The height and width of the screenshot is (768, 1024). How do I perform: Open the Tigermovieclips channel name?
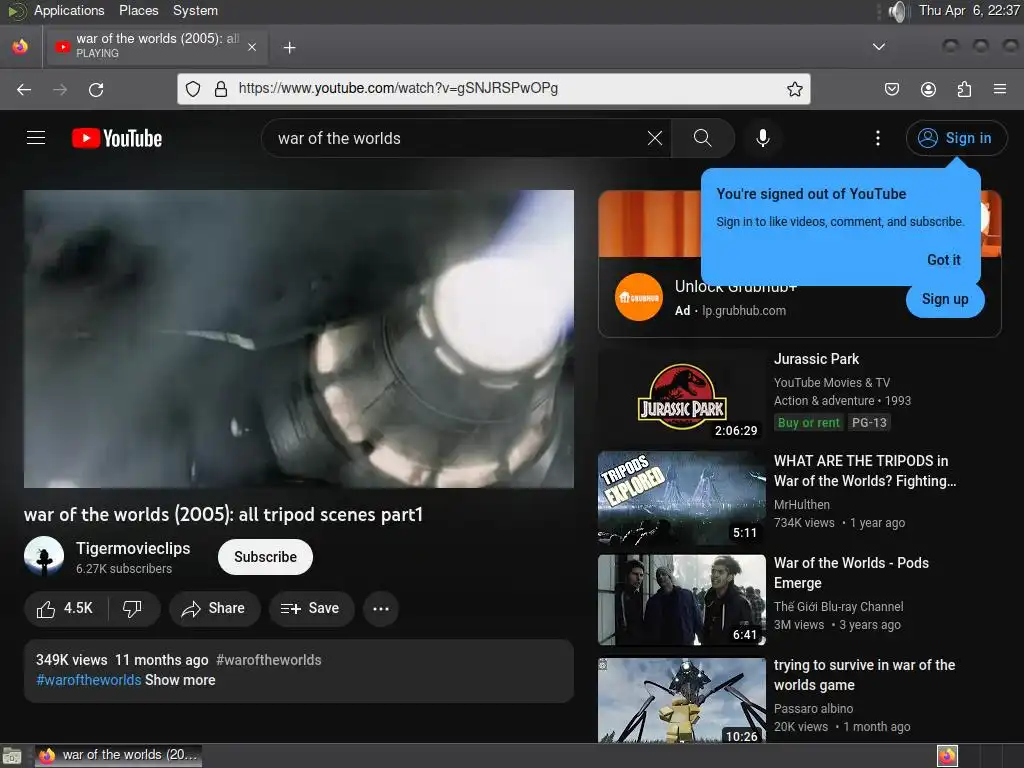click(133, 549)
